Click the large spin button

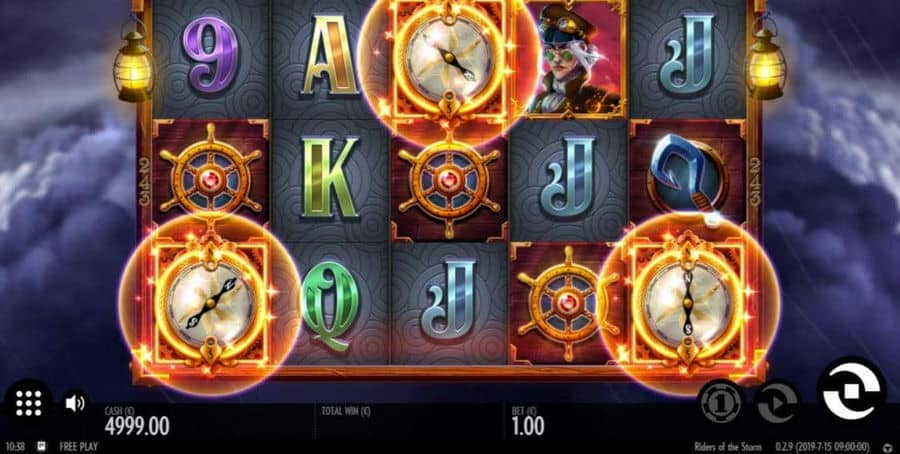point(851,391)
